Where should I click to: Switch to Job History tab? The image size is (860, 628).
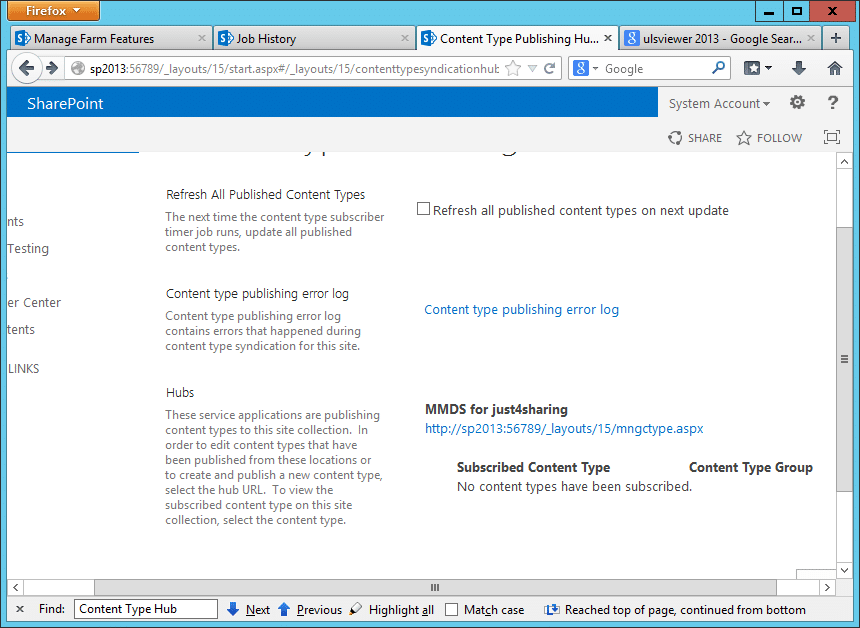tap(314, 38)
